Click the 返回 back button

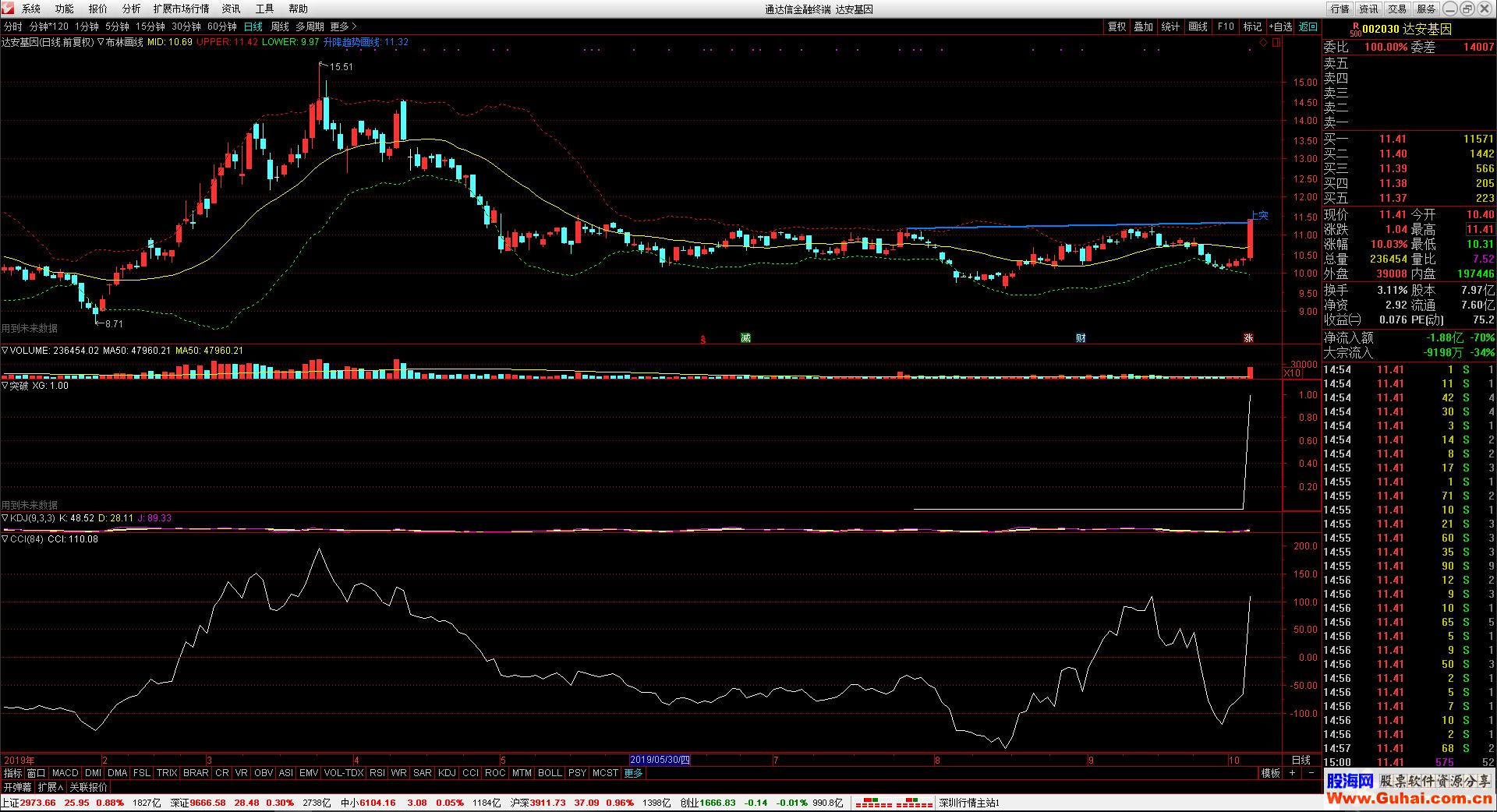pyautogui.click(x=1308, y=26)
